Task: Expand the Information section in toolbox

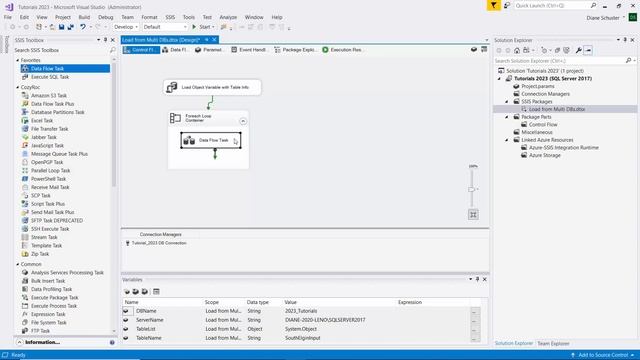Action: 20,342
